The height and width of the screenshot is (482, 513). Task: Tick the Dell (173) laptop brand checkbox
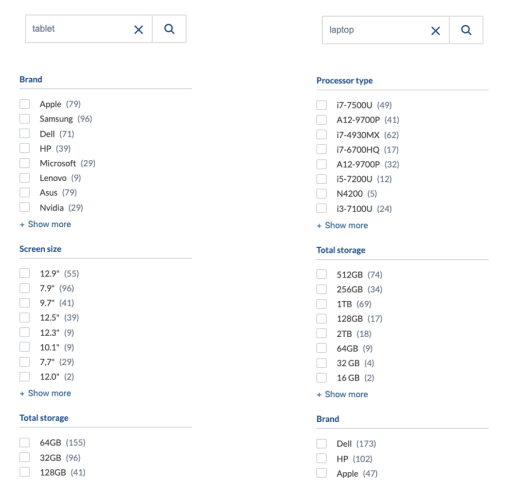coord(321,444)
